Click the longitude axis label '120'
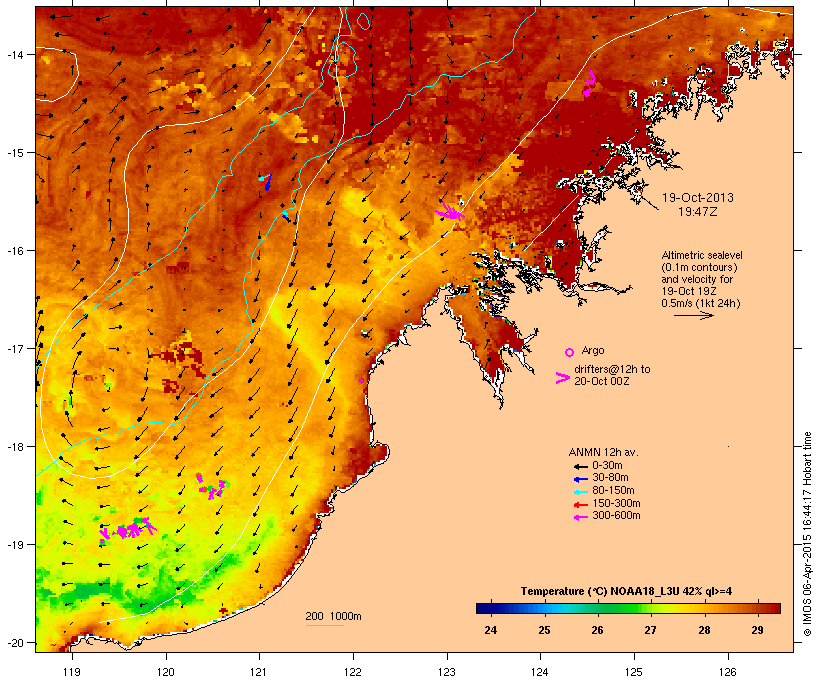 166,672
